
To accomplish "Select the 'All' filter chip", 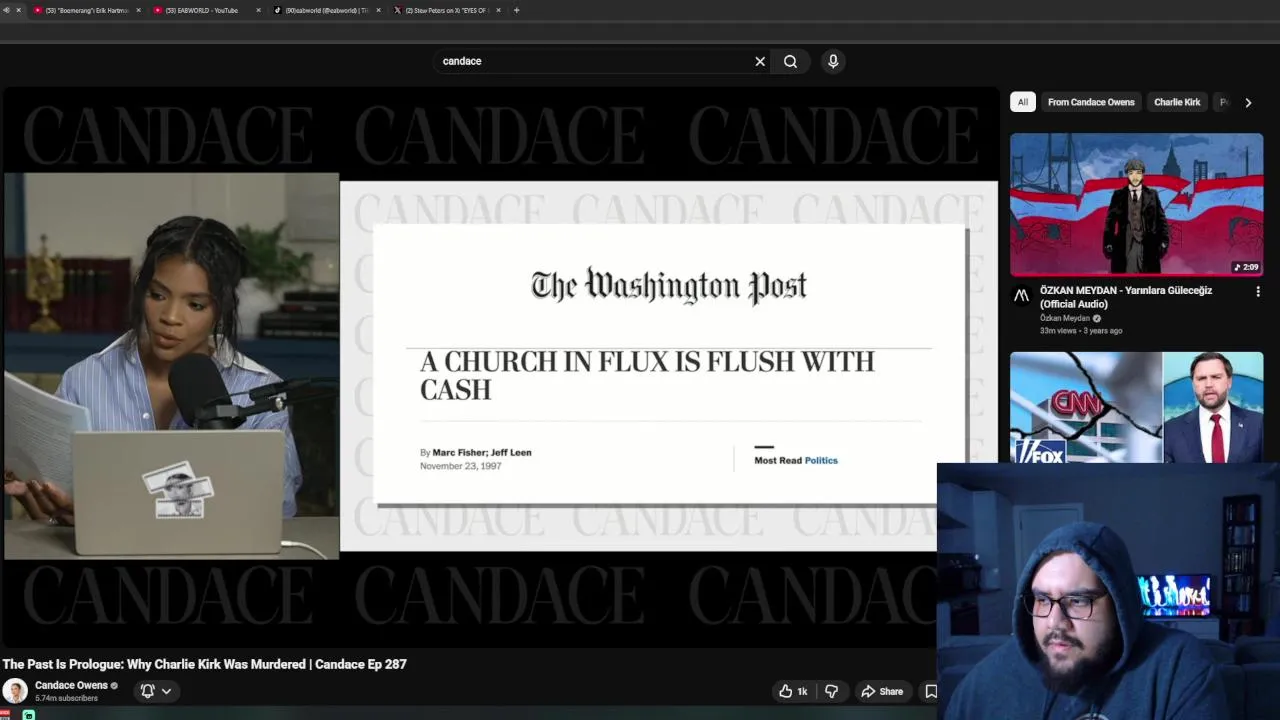I will (x=1022, y=102).
